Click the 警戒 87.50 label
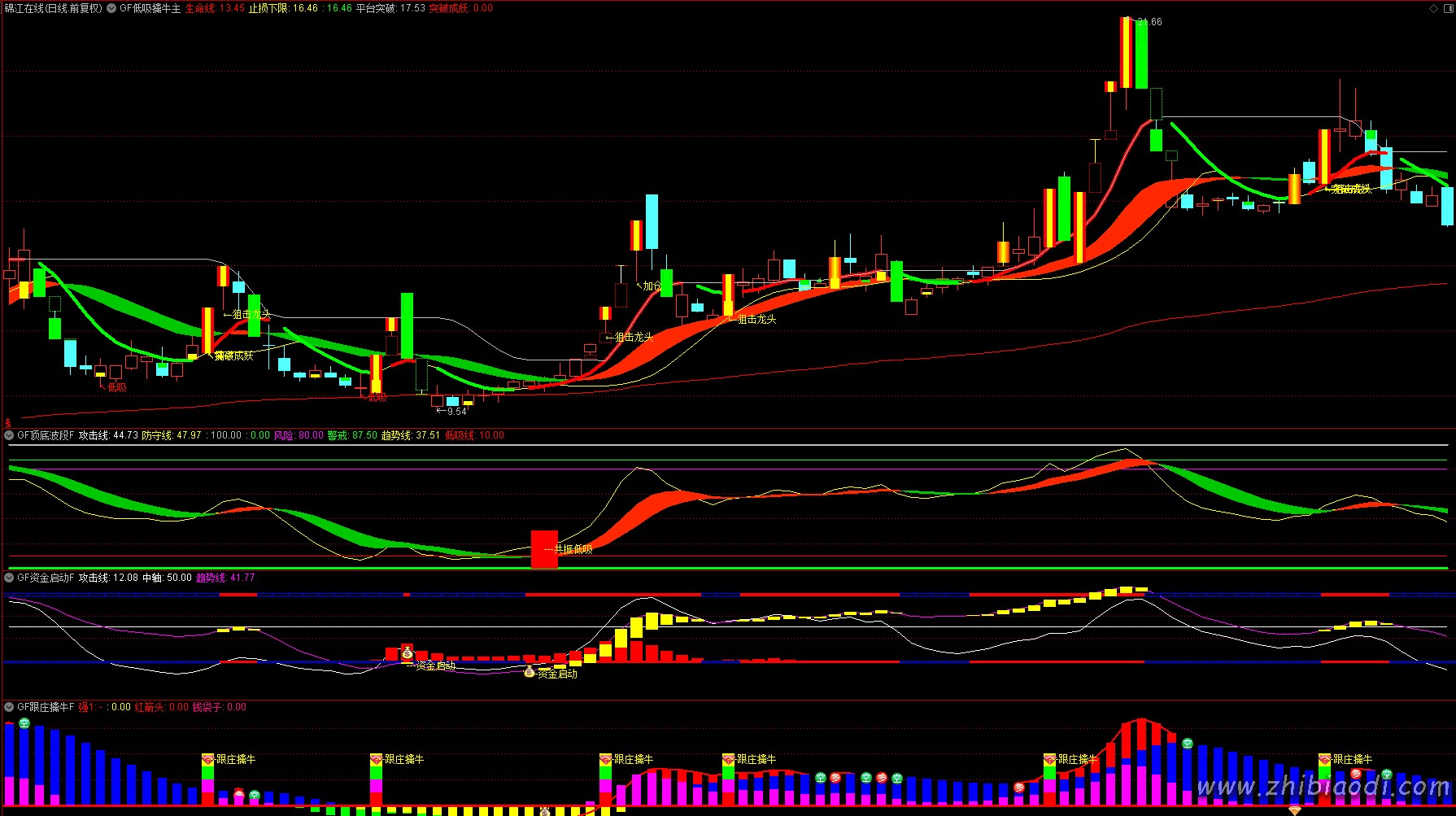1456x816 pixels. (x=352, y=435)
